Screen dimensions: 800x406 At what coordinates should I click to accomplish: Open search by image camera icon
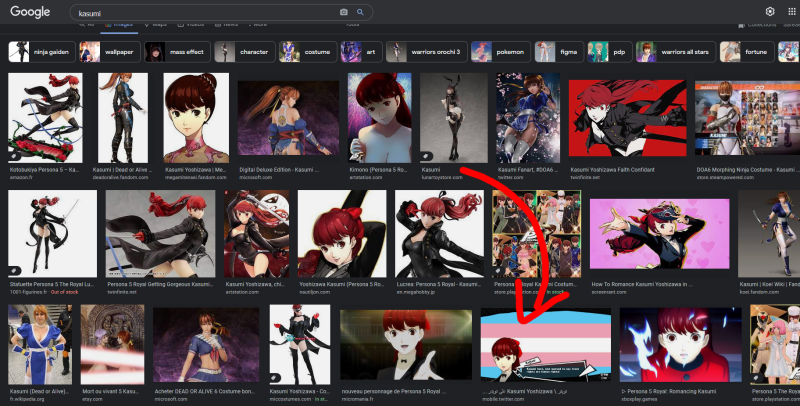[x=344, y=12]
